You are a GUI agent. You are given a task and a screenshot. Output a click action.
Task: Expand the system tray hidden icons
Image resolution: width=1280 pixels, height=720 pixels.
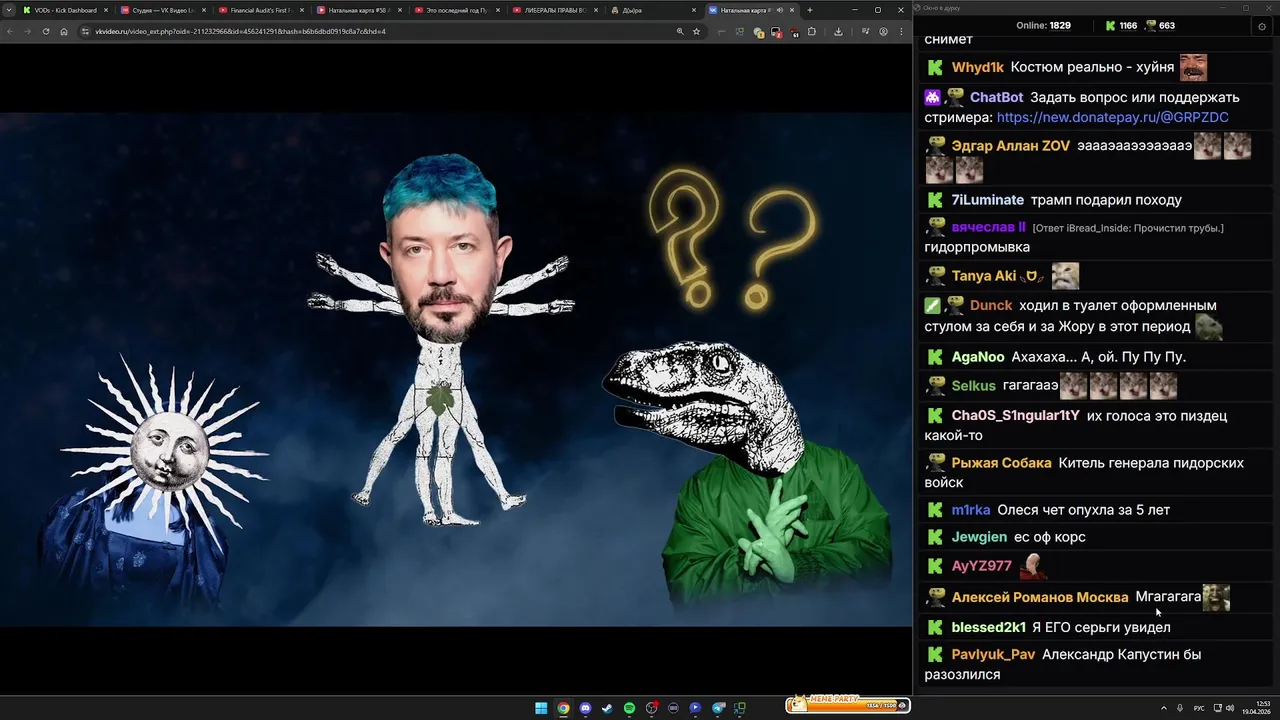(1163, 708)
